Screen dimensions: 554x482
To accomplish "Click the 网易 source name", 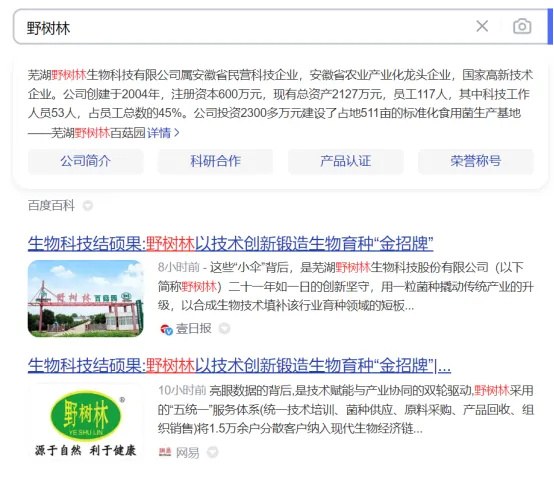I will click(188, 452).
